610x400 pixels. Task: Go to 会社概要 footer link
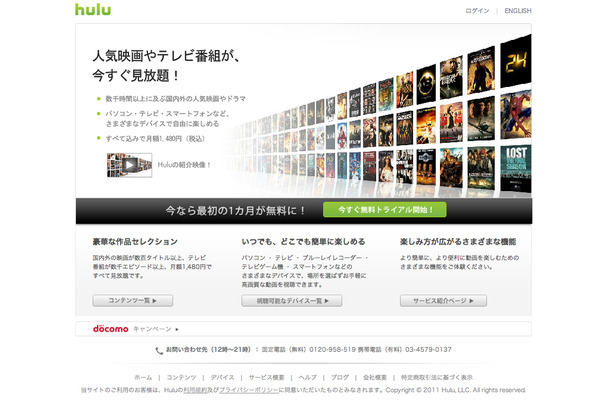[375, 377]
